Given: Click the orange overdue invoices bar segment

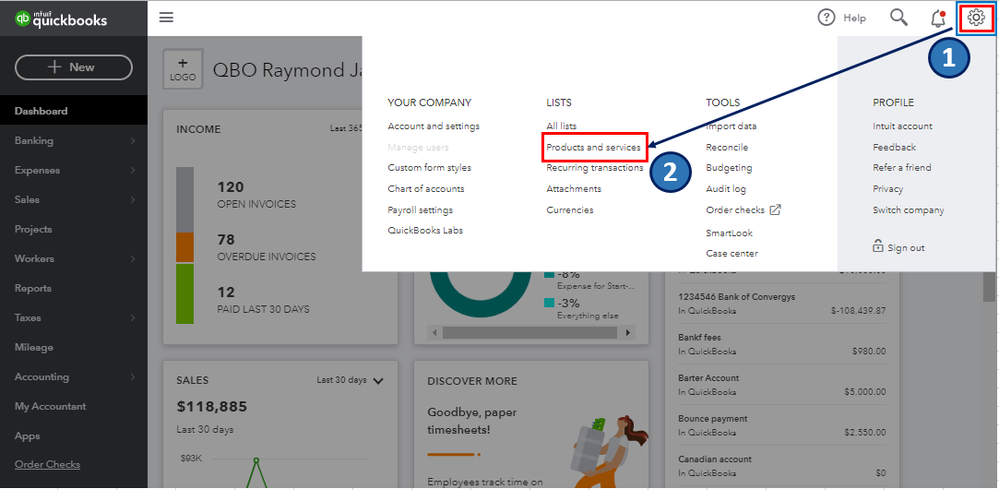Looking at the screenshot, I should tap(185, 247).
